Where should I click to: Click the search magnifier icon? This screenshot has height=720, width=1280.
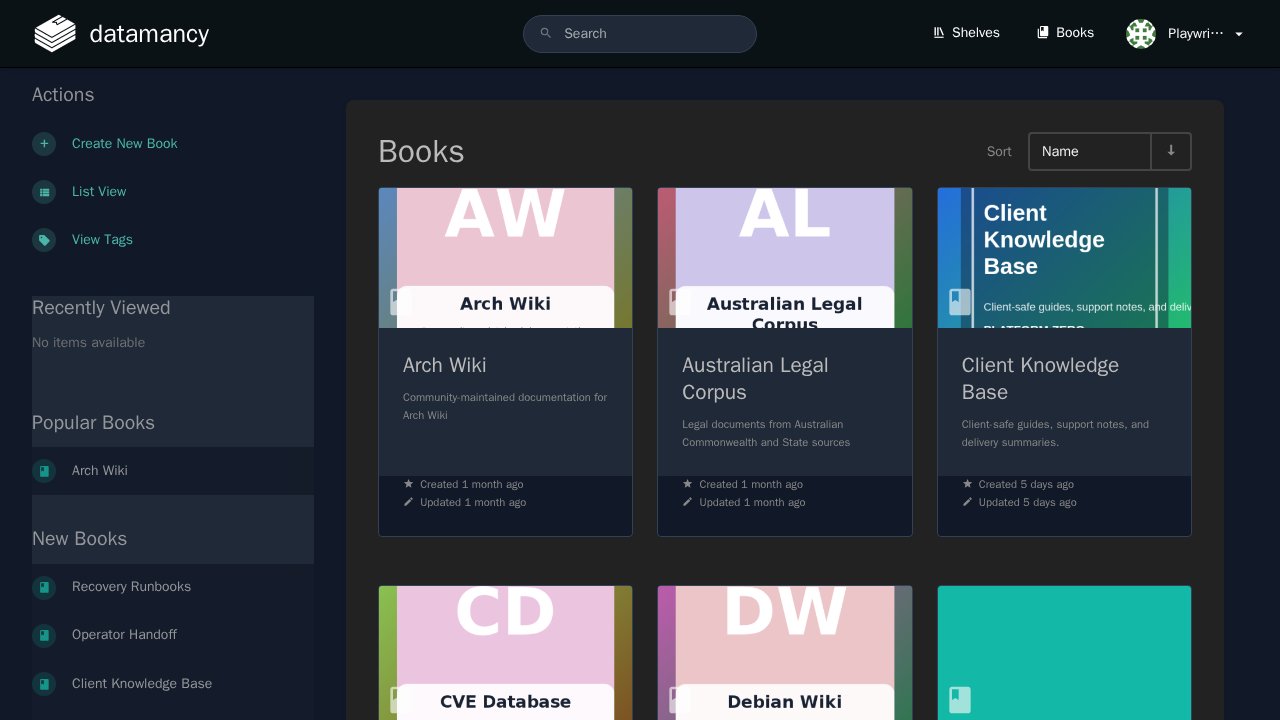[546, 33]
